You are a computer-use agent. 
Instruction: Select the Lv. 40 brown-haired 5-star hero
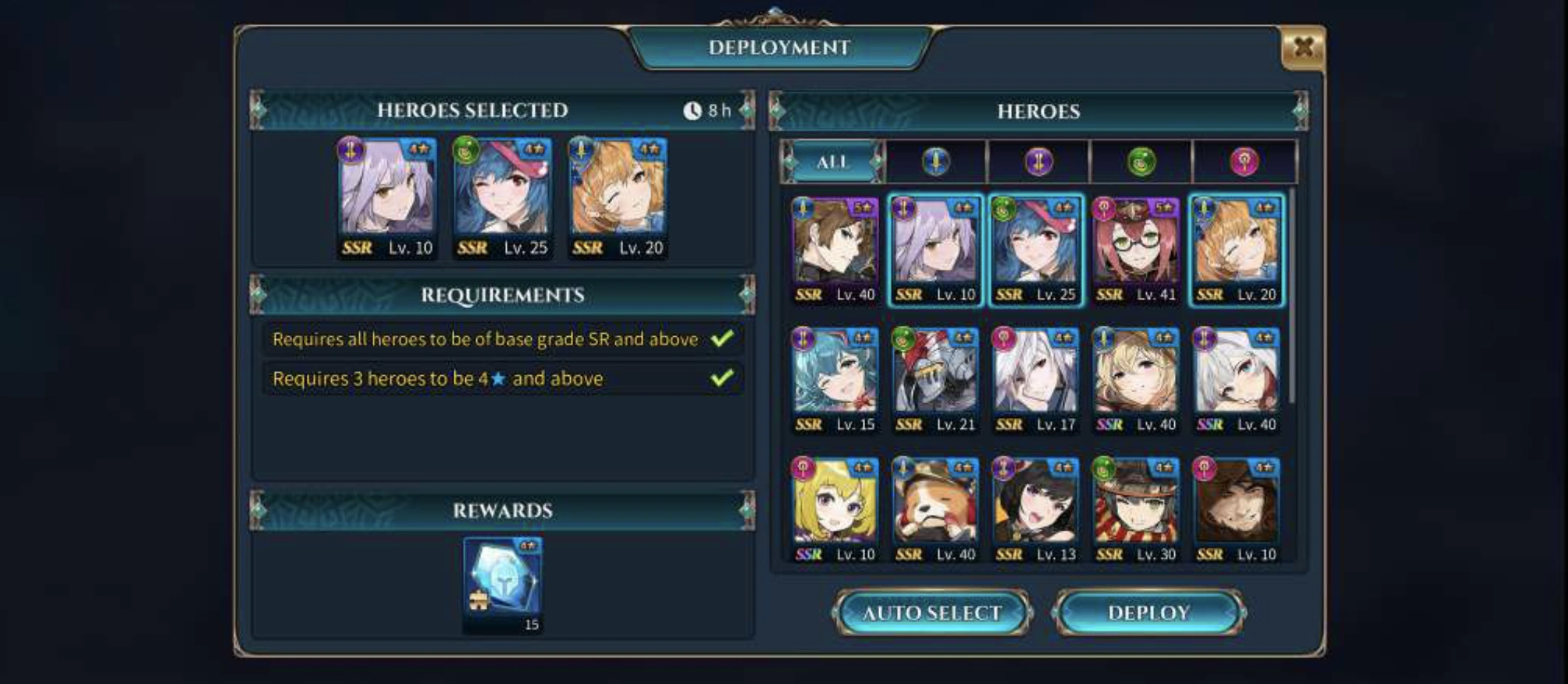tap(835, 251)
